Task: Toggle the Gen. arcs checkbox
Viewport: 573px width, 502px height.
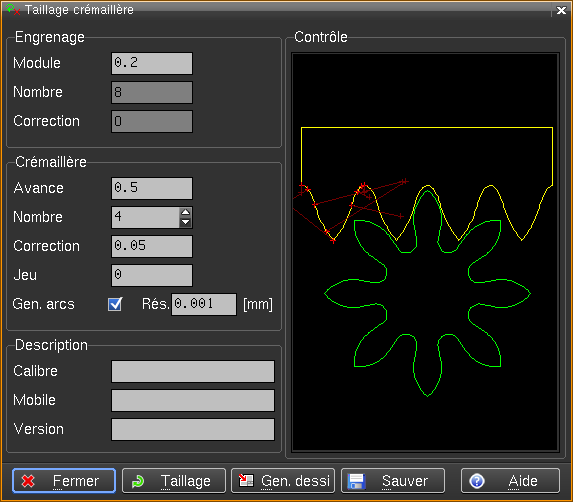Action: (x=115, y=304)
